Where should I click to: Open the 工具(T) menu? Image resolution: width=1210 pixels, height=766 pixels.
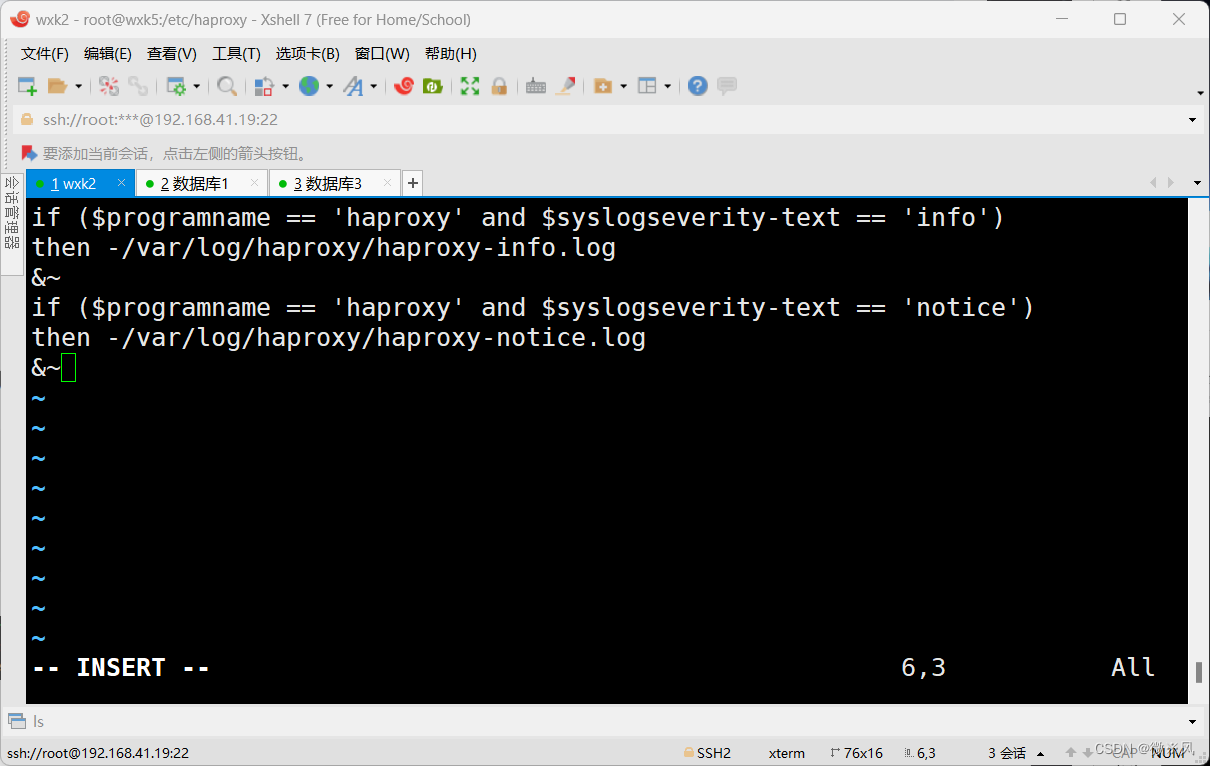coord(236,54)
